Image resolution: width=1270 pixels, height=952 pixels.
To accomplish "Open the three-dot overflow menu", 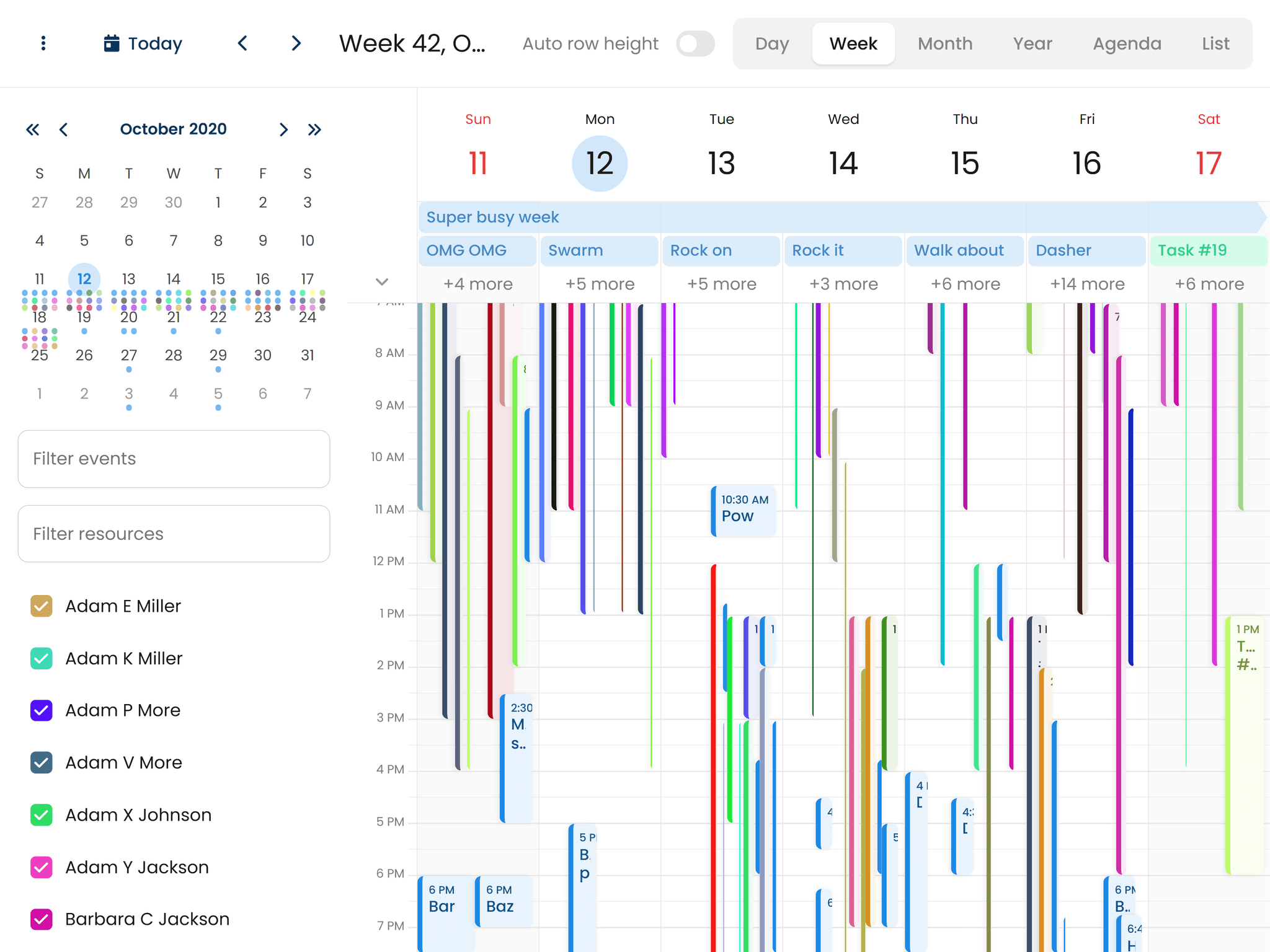I will pyautogui.click(x=42, y=43).
